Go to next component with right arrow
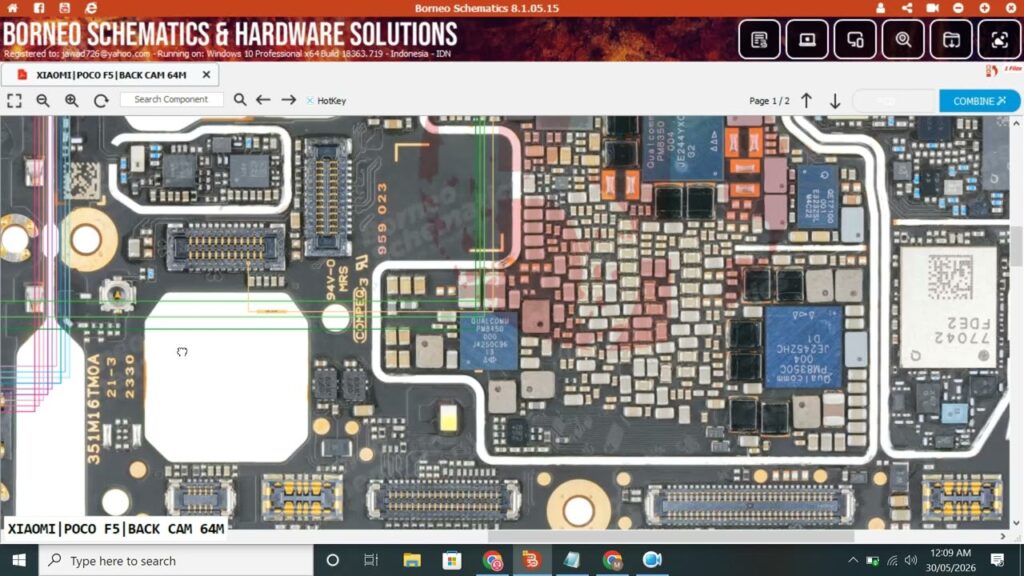This screenshot has height=576, width=1024. (x=289, y=100)
